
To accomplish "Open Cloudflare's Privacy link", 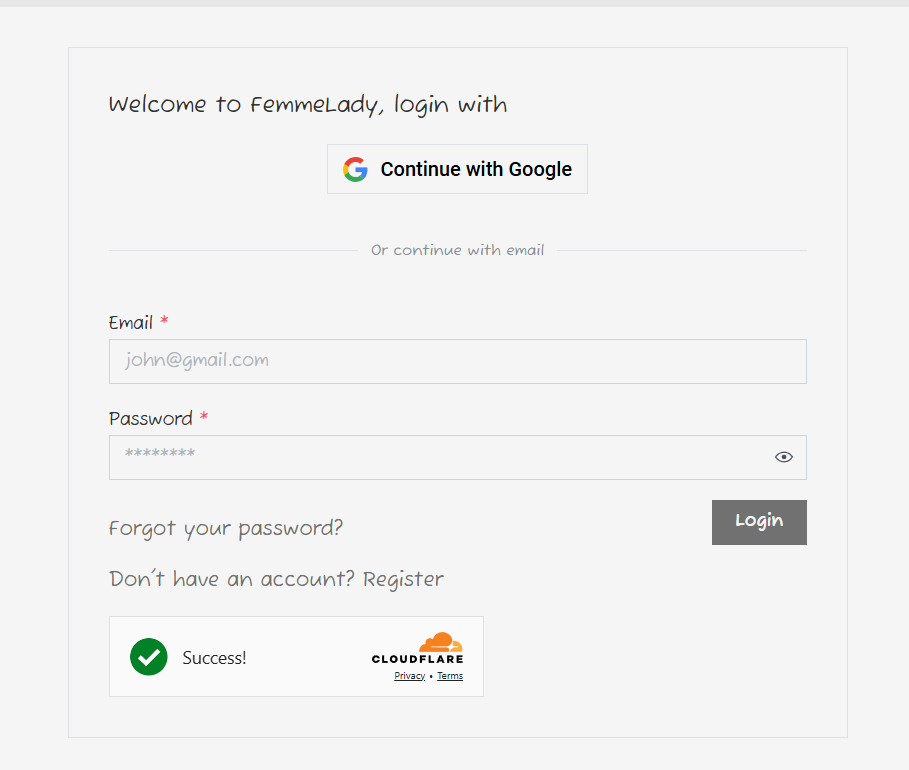I will pos(409,675).
